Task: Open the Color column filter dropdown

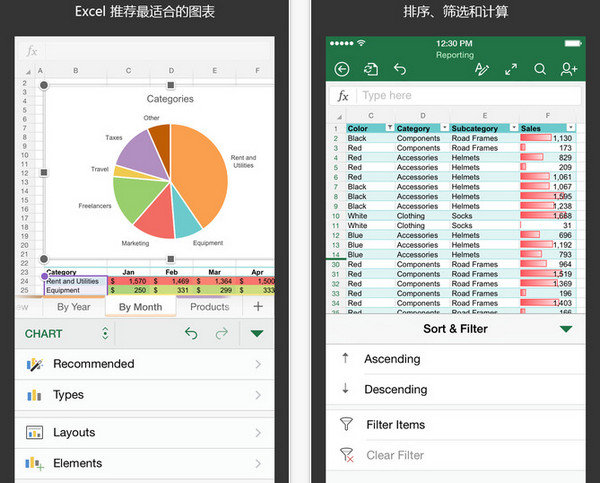Action: [390, 127]
